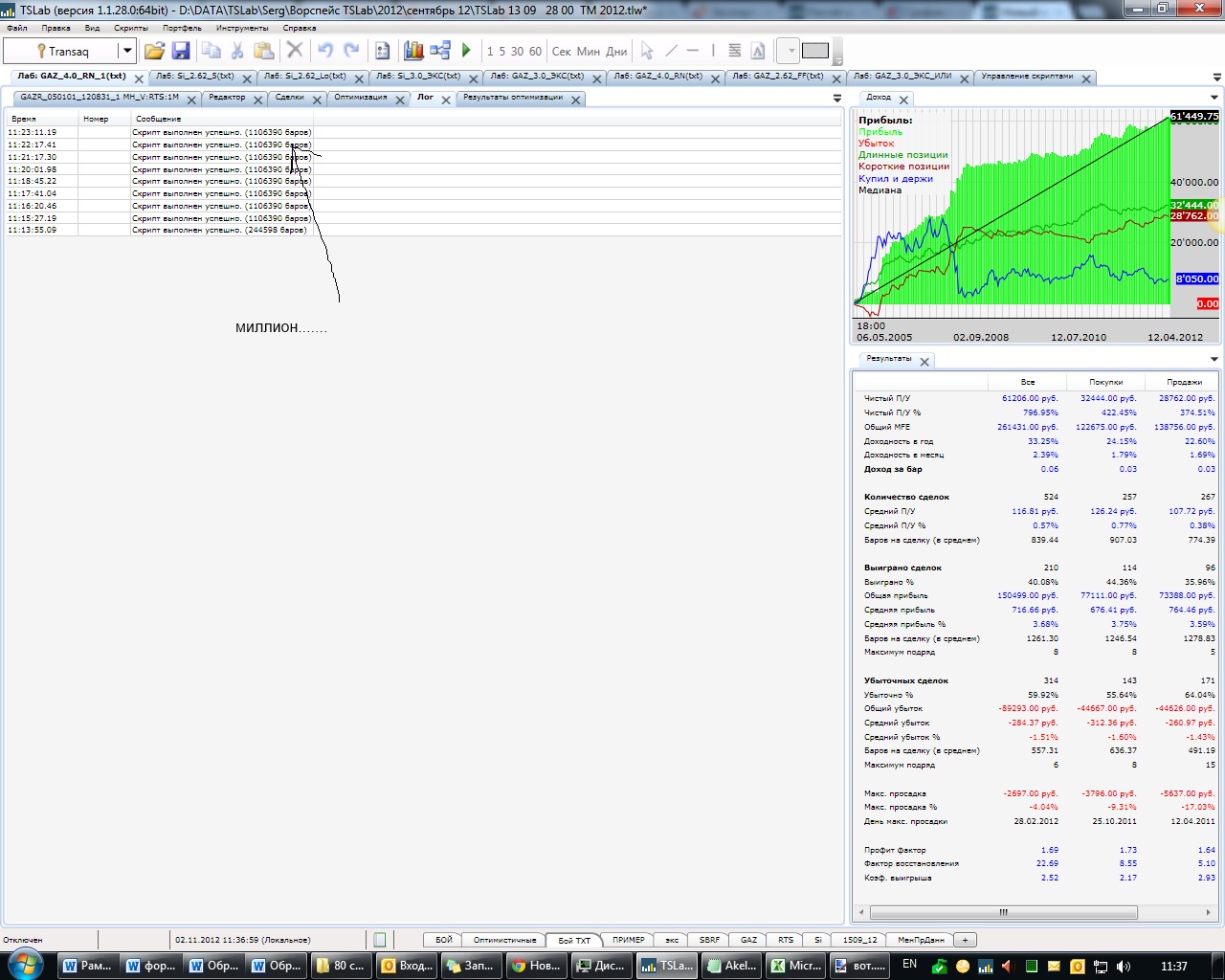
Task: Open the Transaq provider dropdown
Action: 126,51
